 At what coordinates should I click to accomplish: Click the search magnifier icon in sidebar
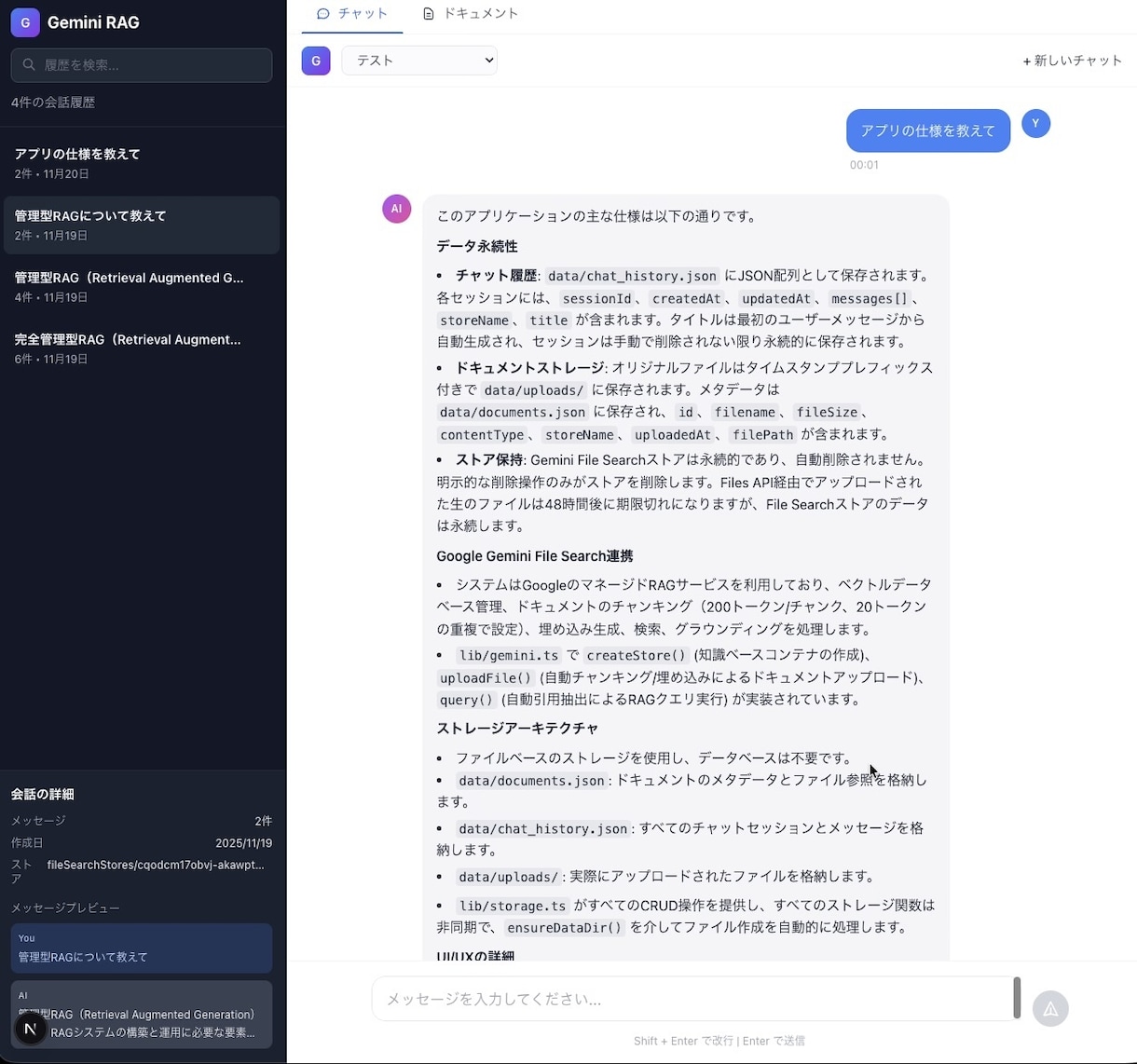tap(29, 65)
